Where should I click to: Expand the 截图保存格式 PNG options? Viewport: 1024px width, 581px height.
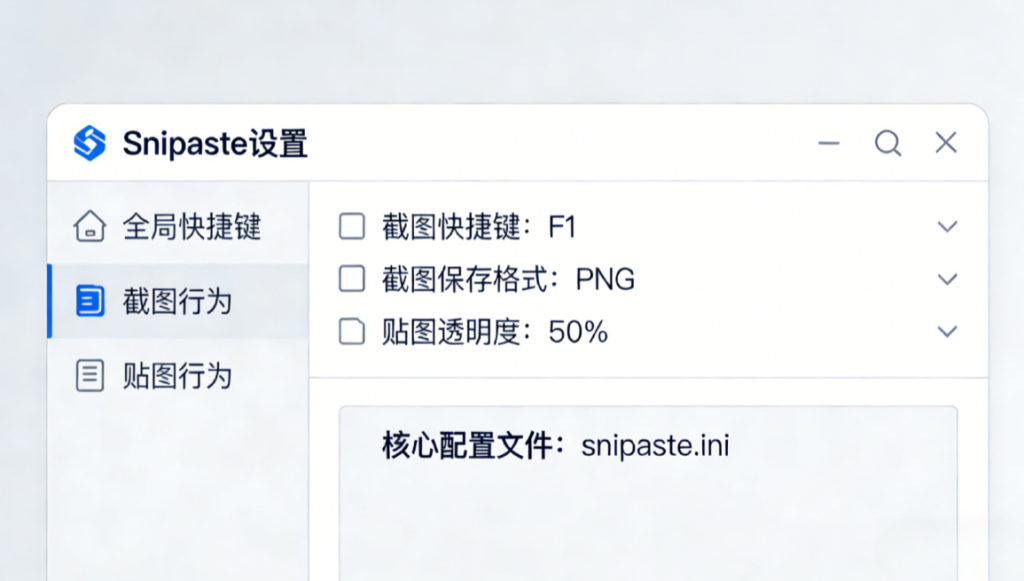click(x=946, y=279)
